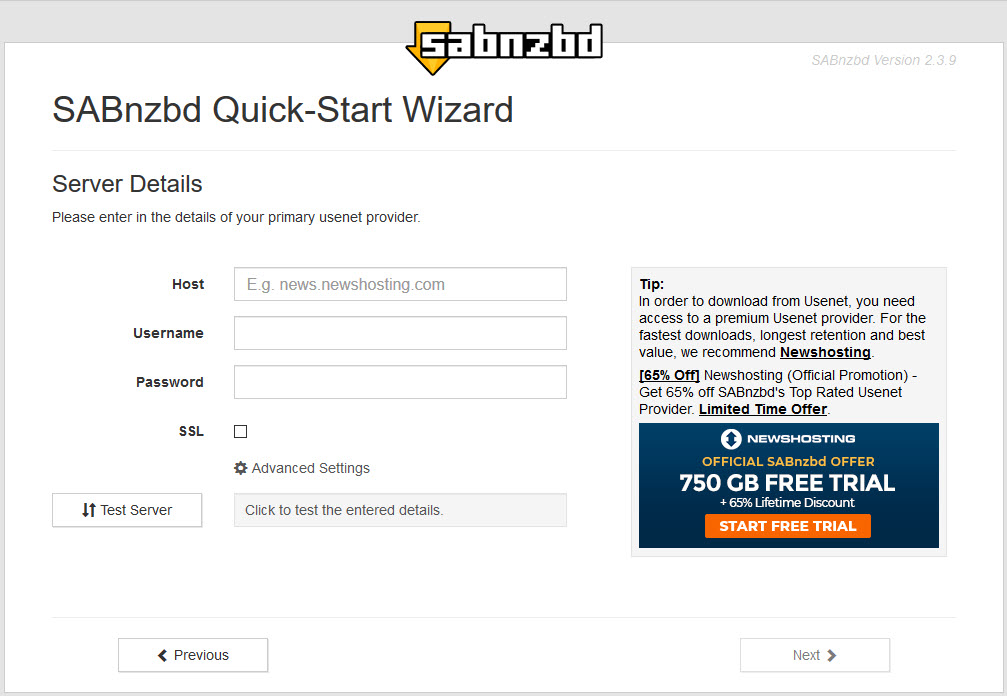Expand Advanced Settings section
1007x696 pixels.
tap(302, 468)
